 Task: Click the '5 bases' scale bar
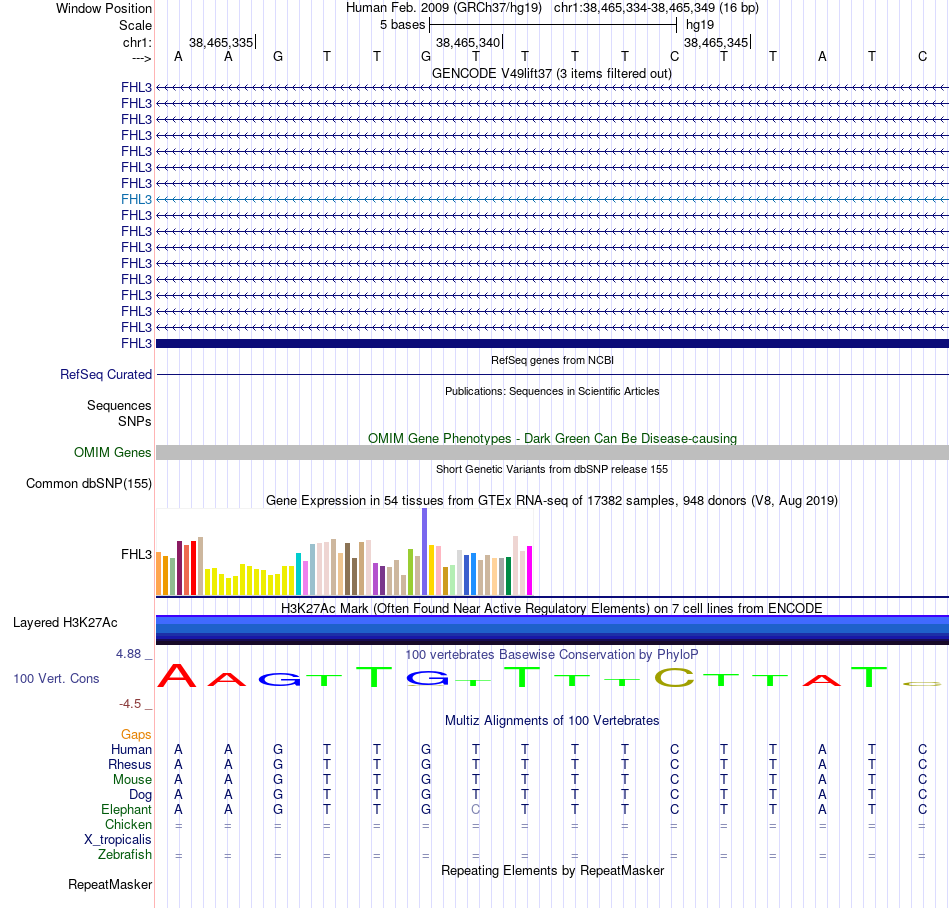[553, 25]
